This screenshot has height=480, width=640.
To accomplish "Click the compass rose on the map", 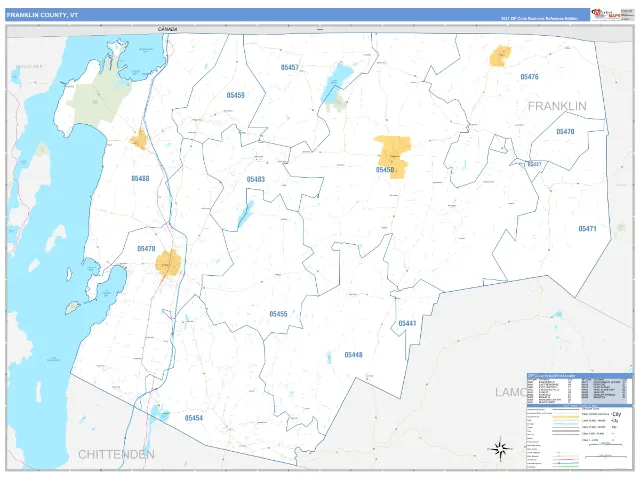I will tap(500, 449).
